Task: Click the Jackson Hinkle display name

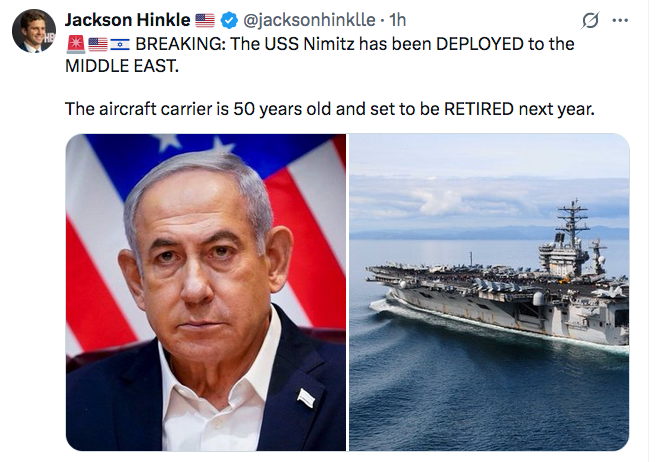Action: [126, 20]
